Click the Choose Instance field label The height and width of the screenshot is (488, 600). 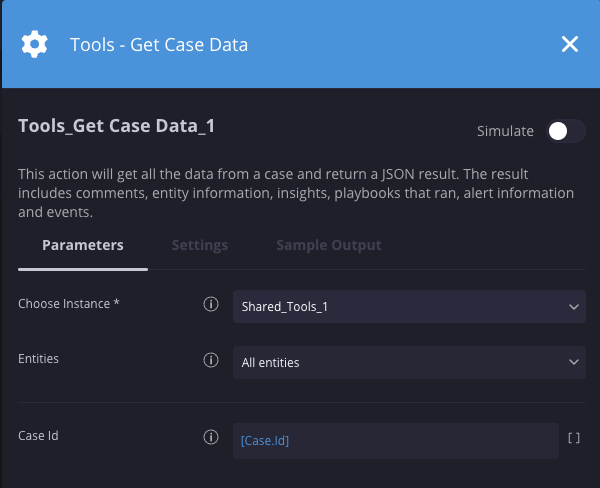point(69,304)
